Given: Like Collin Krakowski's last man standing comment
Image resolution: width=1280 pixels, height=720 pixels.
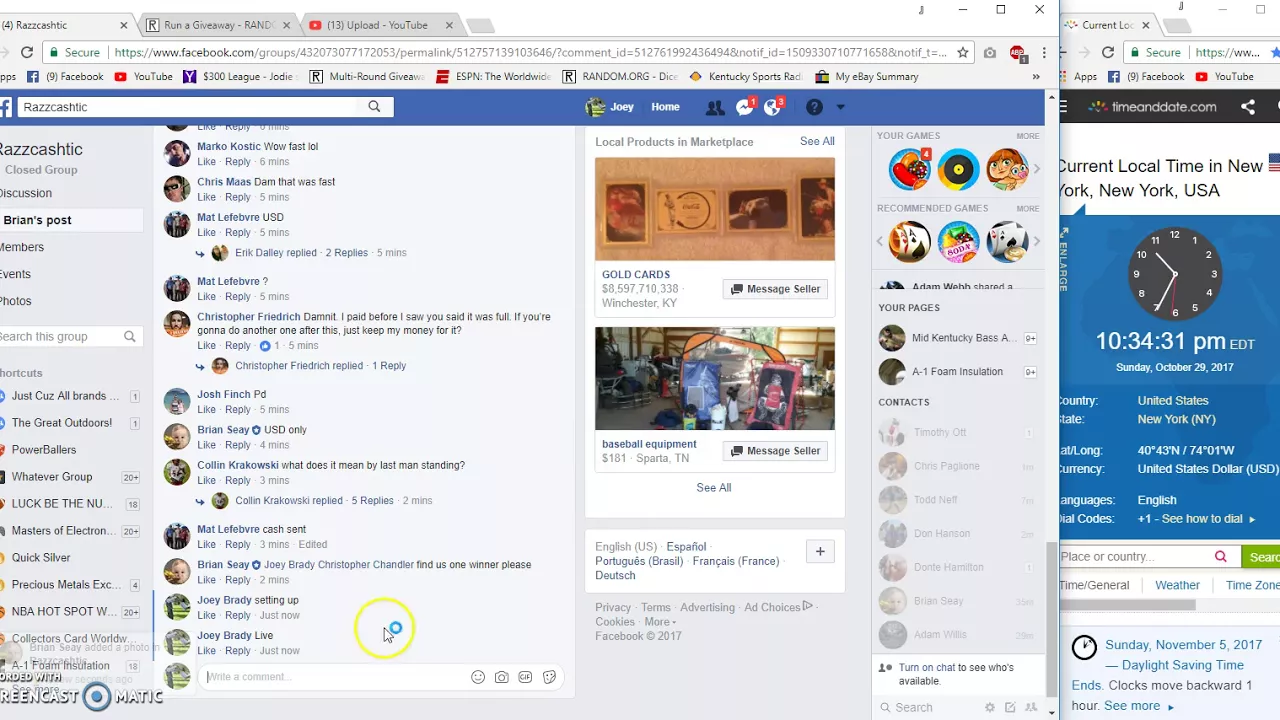Looking at the screenshot, I should pos(206,481).
